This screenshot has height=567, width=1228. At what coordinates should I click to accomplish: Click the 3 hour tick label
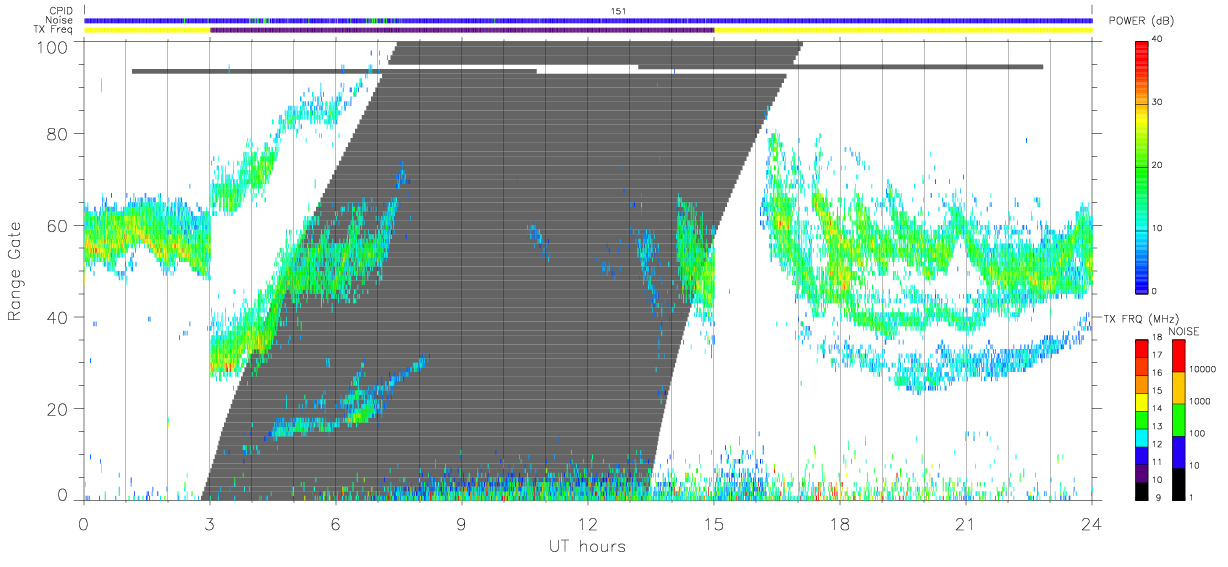[x=210, y=523]
